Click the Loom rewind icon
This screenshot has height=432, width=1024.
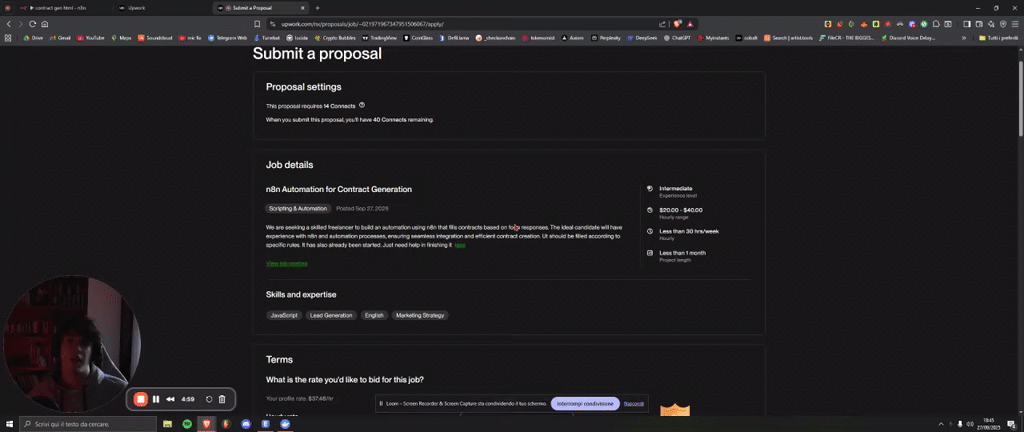[x=170, y=399]
